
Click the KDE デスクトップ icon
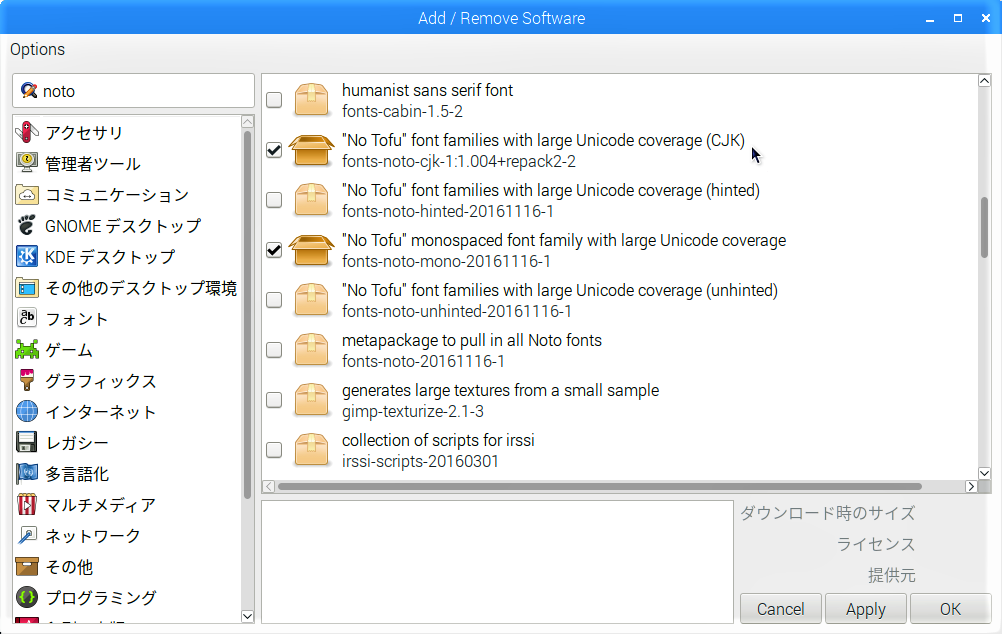coord(27,256)
